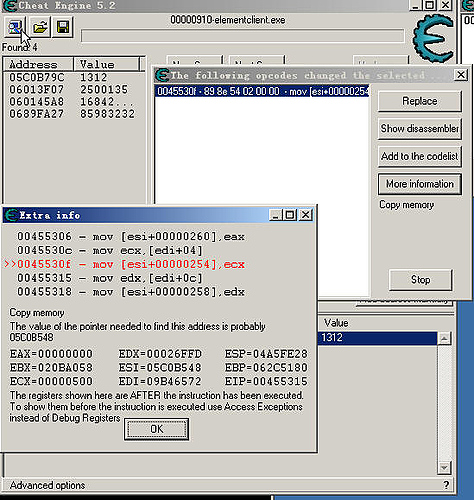Click Advanced options at the bottom
The height and width of the screenshot is (500, 474).
click(47, 485)
